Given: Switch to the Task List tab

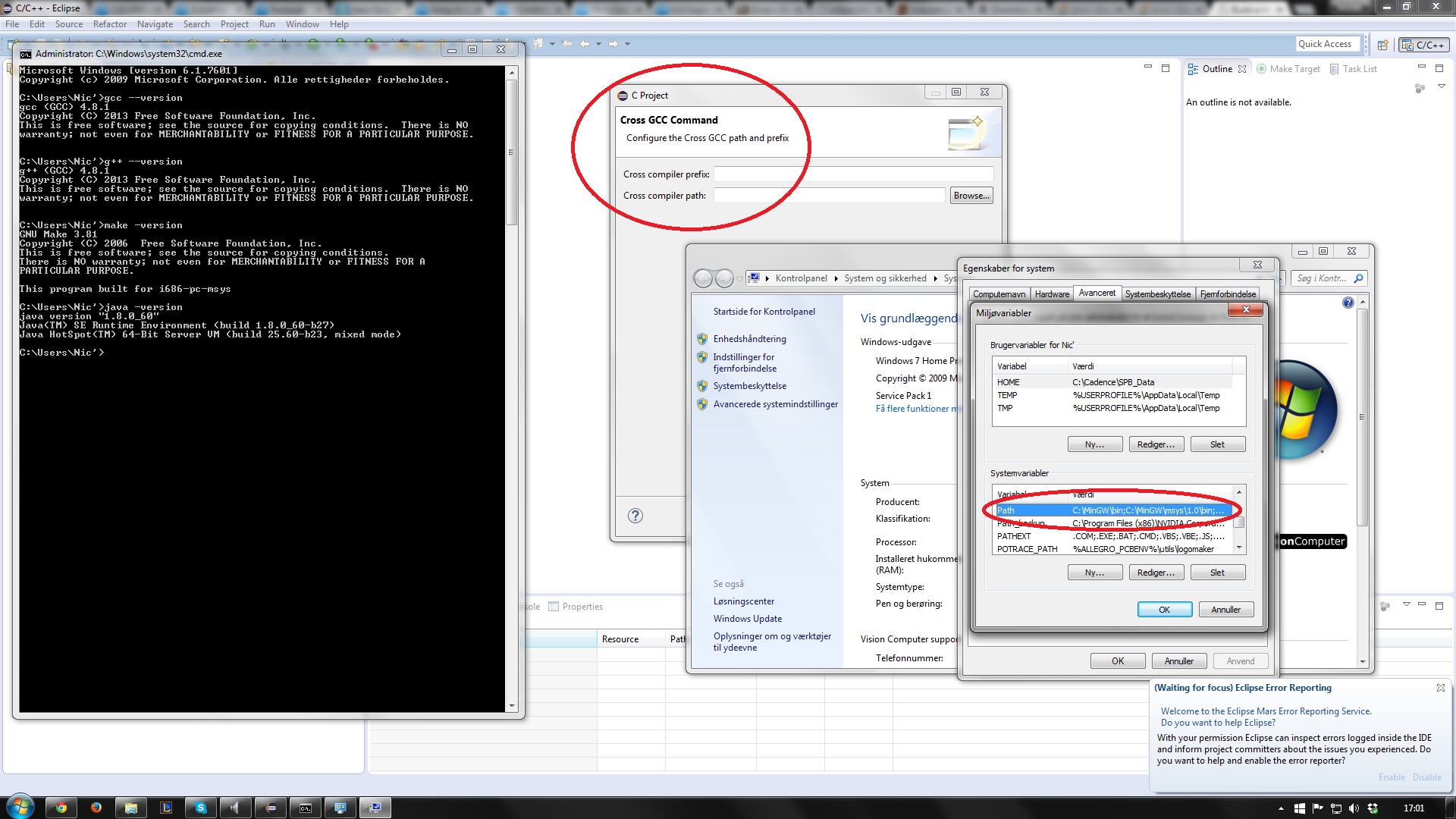Looking at the screenshot, I should (1353, 69).
